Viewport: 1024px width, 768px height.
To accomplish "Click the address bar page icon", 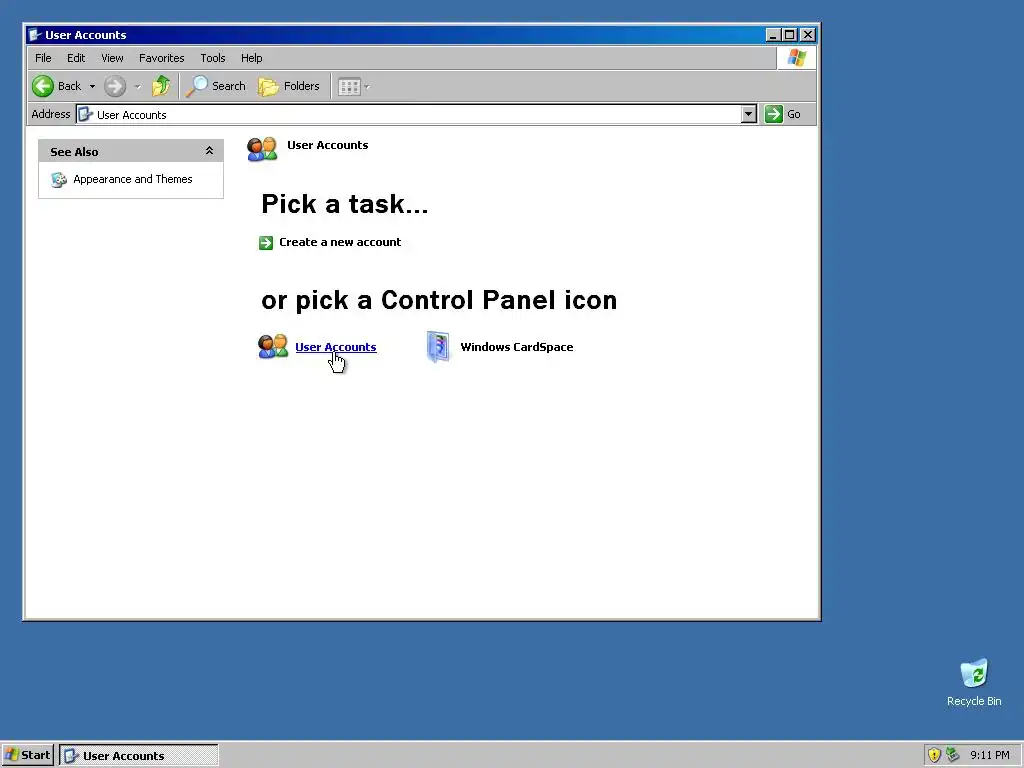I will (86, 115).
